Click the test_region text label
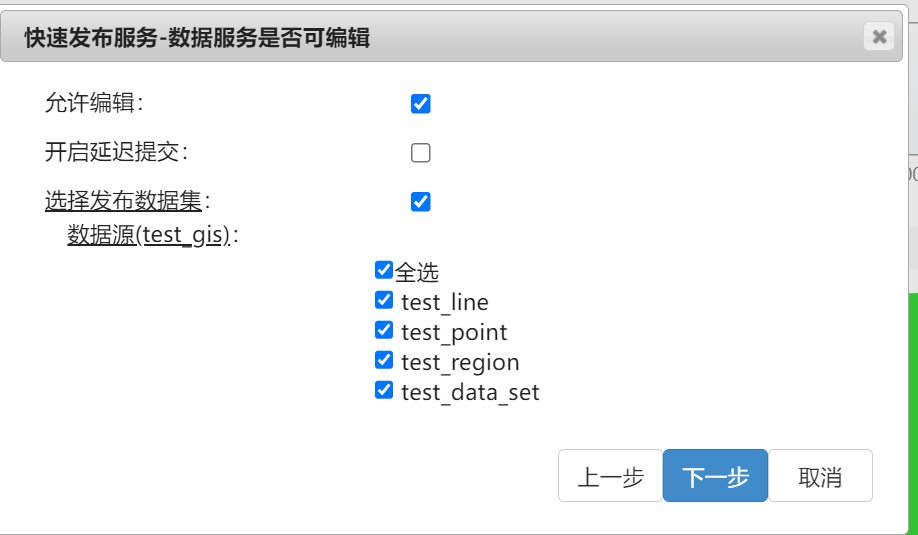 pyautogui.click(x=460, y=363)
